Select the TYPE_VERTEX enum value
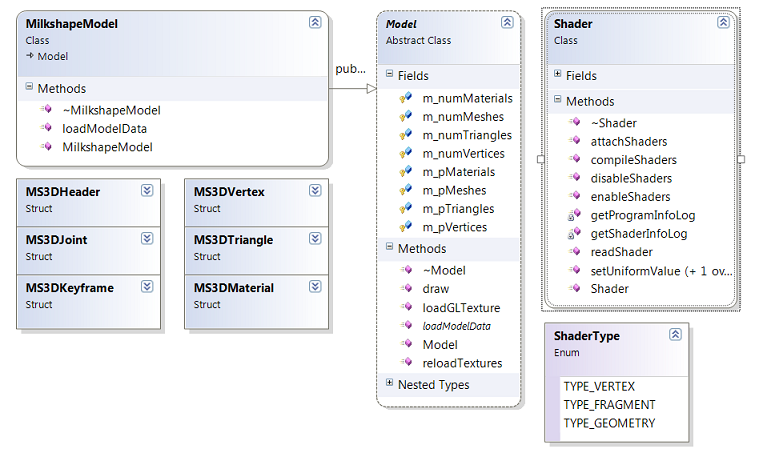Viewport: 763px width, 457px height. tap(599, 386)
